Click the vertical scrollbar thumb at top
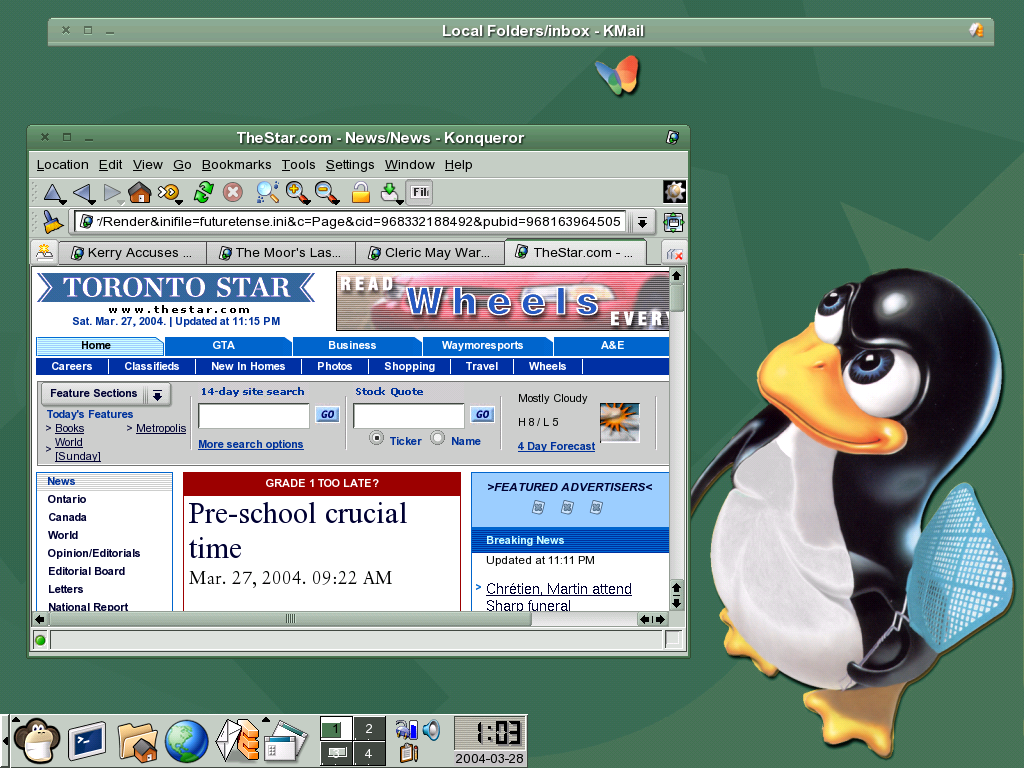Image resolution: width=1024 pixels, height=768 pixels. [x=677, y=298]
